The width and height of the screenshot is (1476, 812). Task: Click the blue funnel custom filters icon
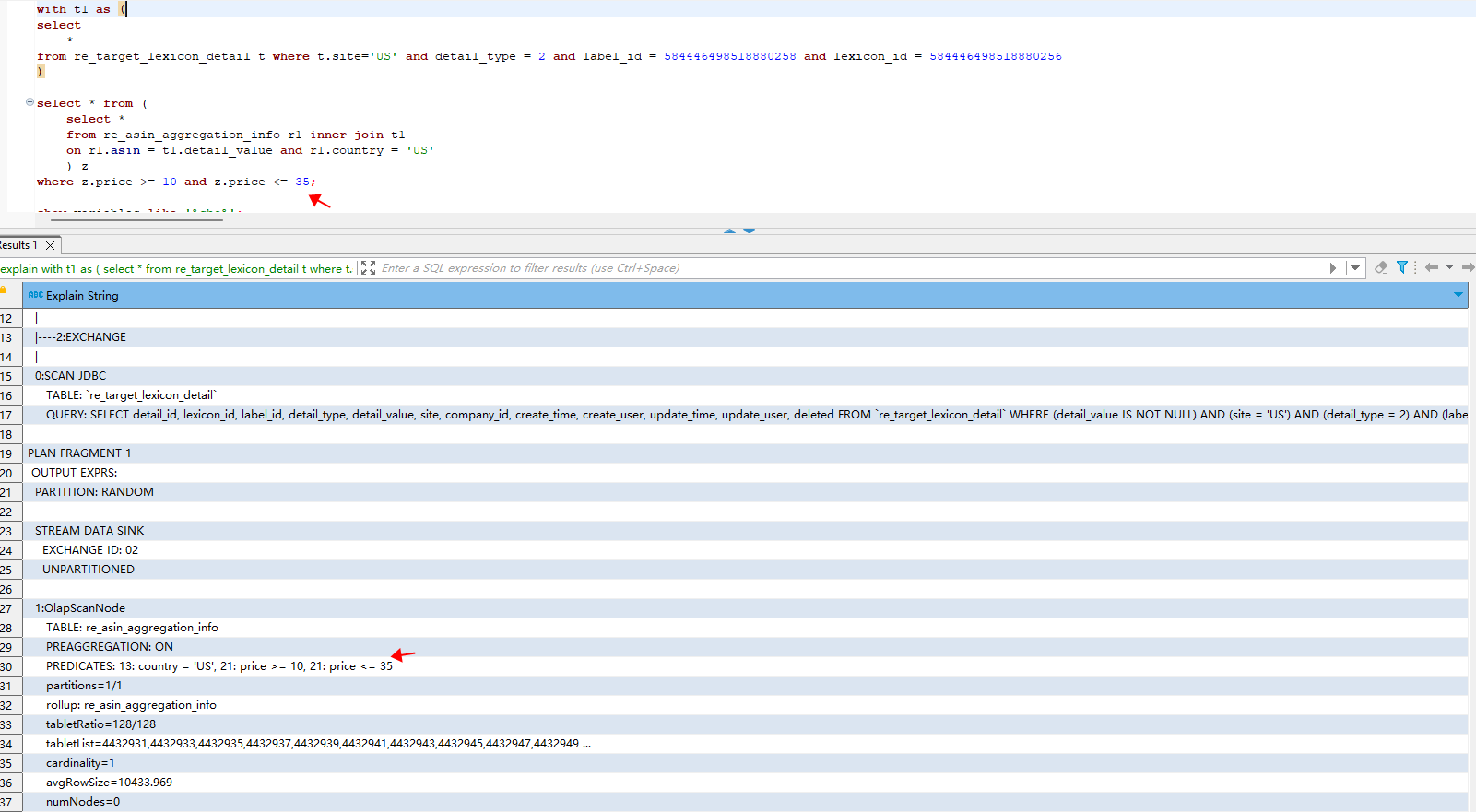(1402, 267)
